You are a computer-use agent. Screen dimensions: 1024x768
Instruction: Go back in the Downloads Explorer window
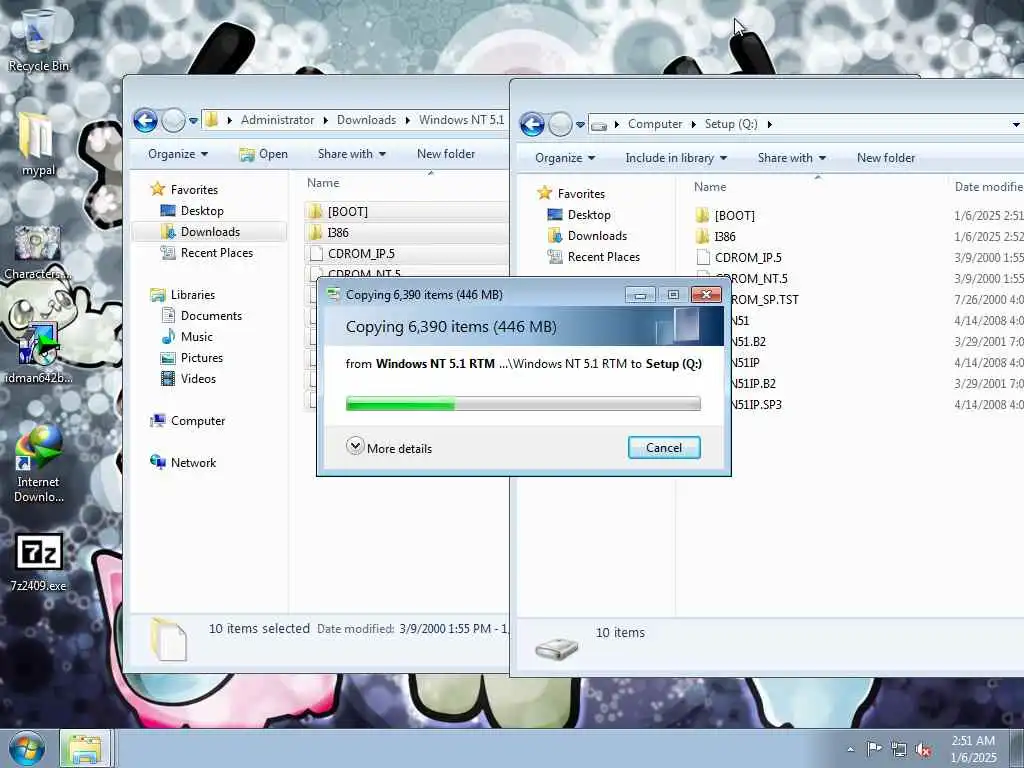[145, 120]
